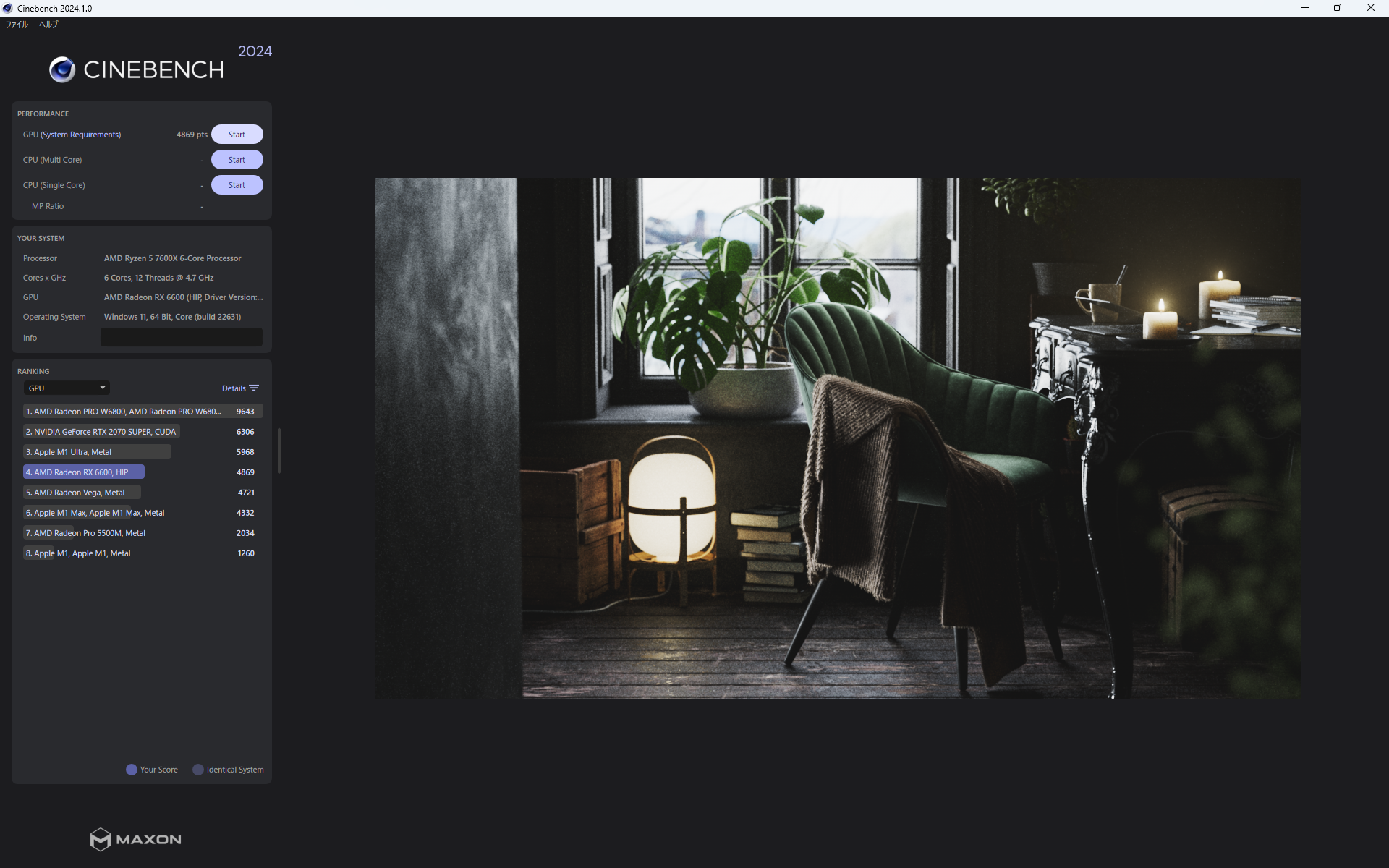Click the Windows 11 operating system text
The height and width of the screenshot is (868, 1389).
[173, 317]
